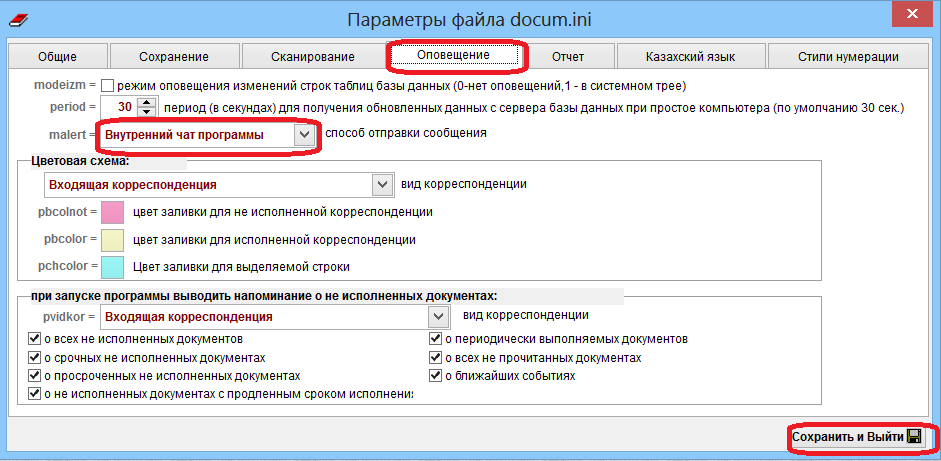Click the floppy disk icon on save button
Screen dimensions: 941x461
point(913,438)
